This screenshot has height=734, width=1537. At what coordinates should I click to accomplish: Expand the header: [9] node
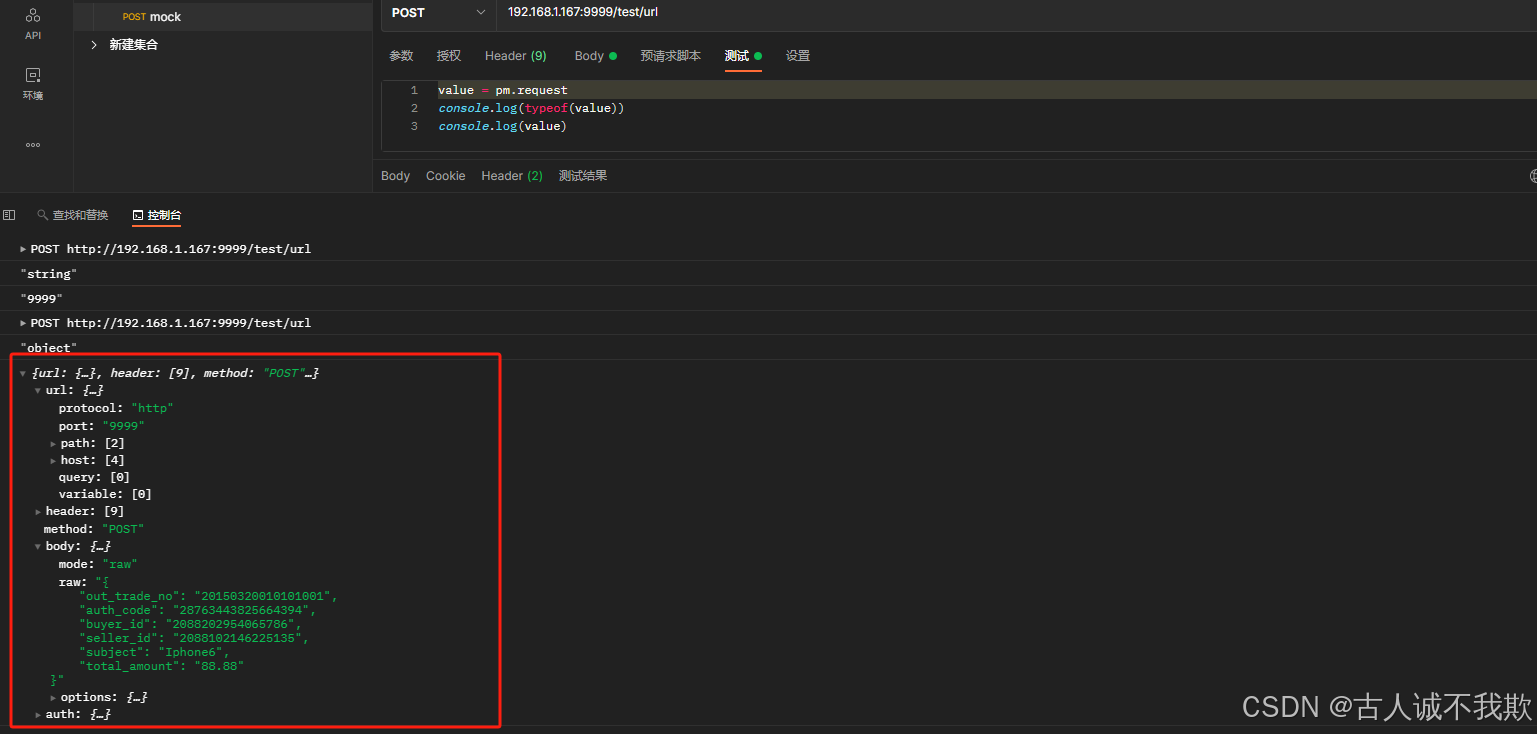click(x=38, y=512)
